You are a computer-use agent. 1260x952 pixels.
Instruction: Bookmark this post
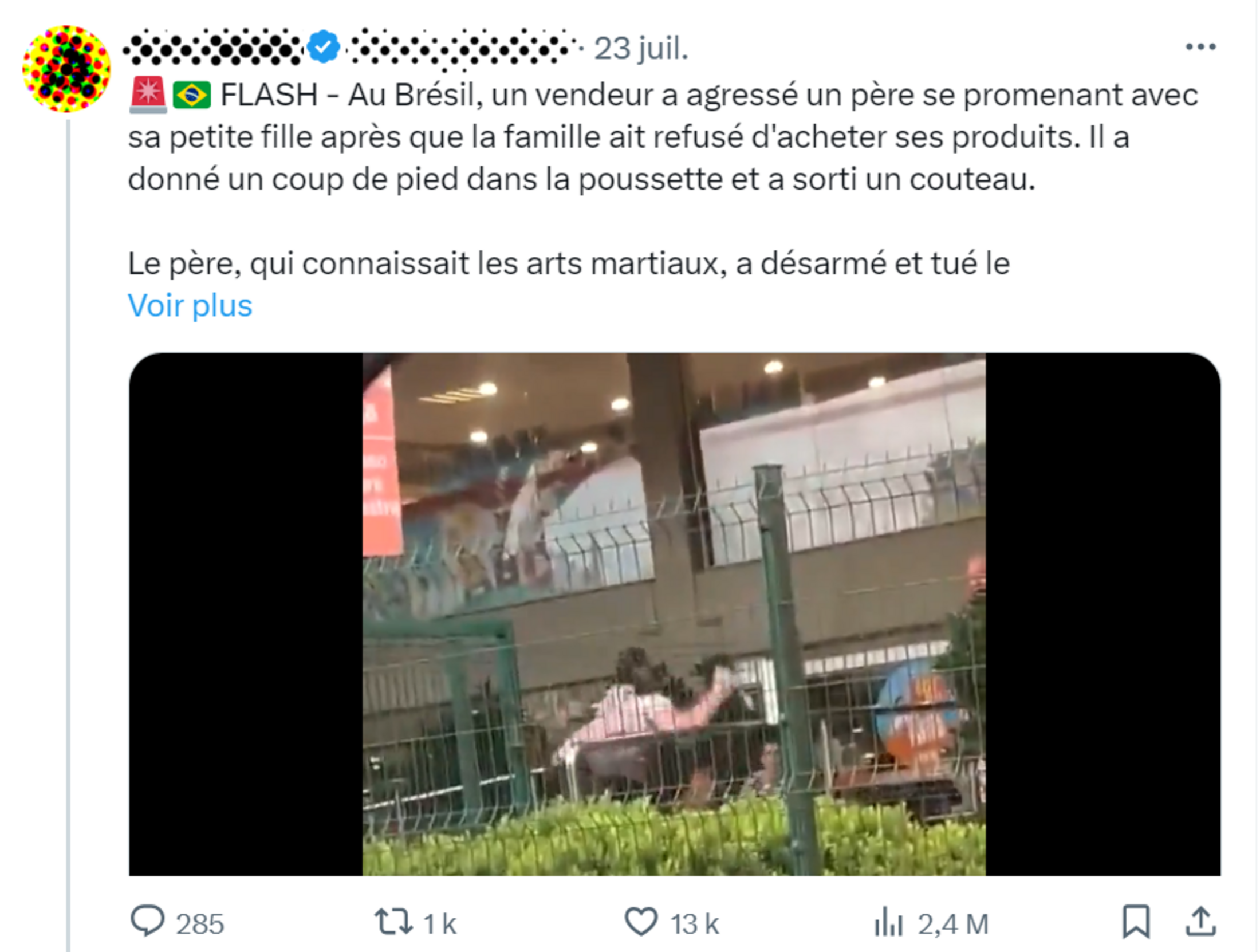[x=1135, y=922]
